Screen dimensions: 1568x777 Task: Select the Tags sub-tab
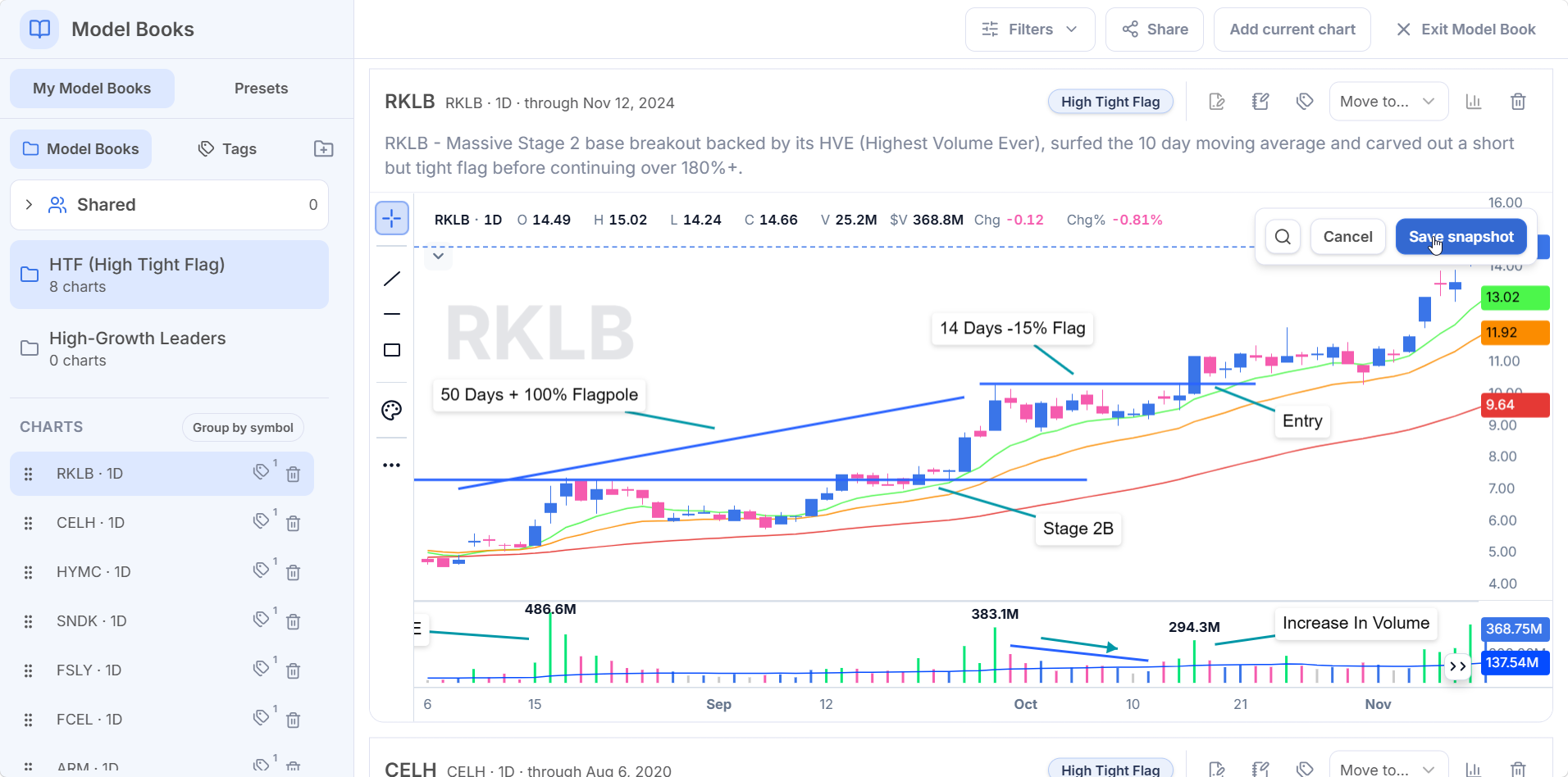[x=227, y=149]
